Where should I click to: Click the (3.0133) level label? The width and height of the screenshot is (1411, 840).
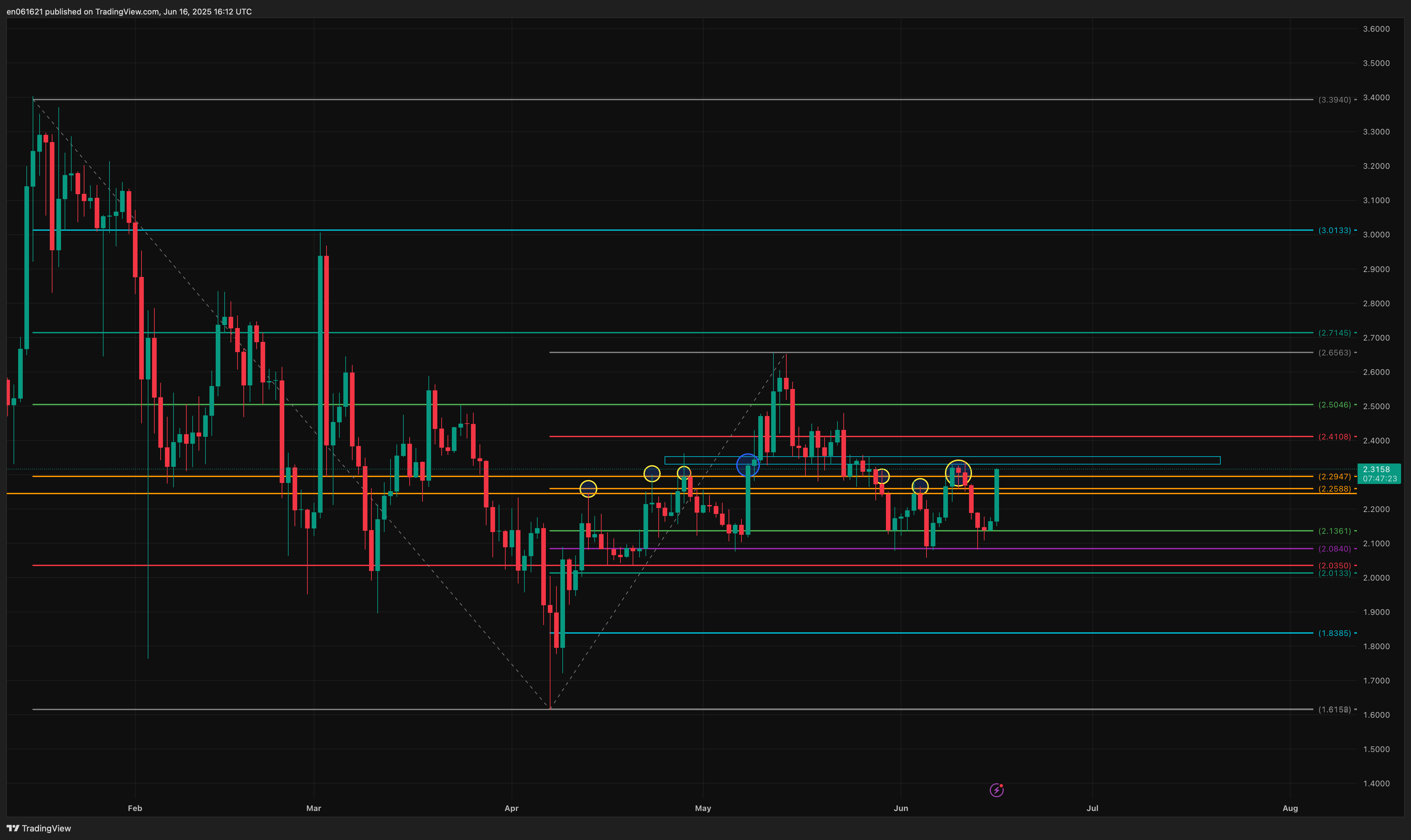(1334, 230)
